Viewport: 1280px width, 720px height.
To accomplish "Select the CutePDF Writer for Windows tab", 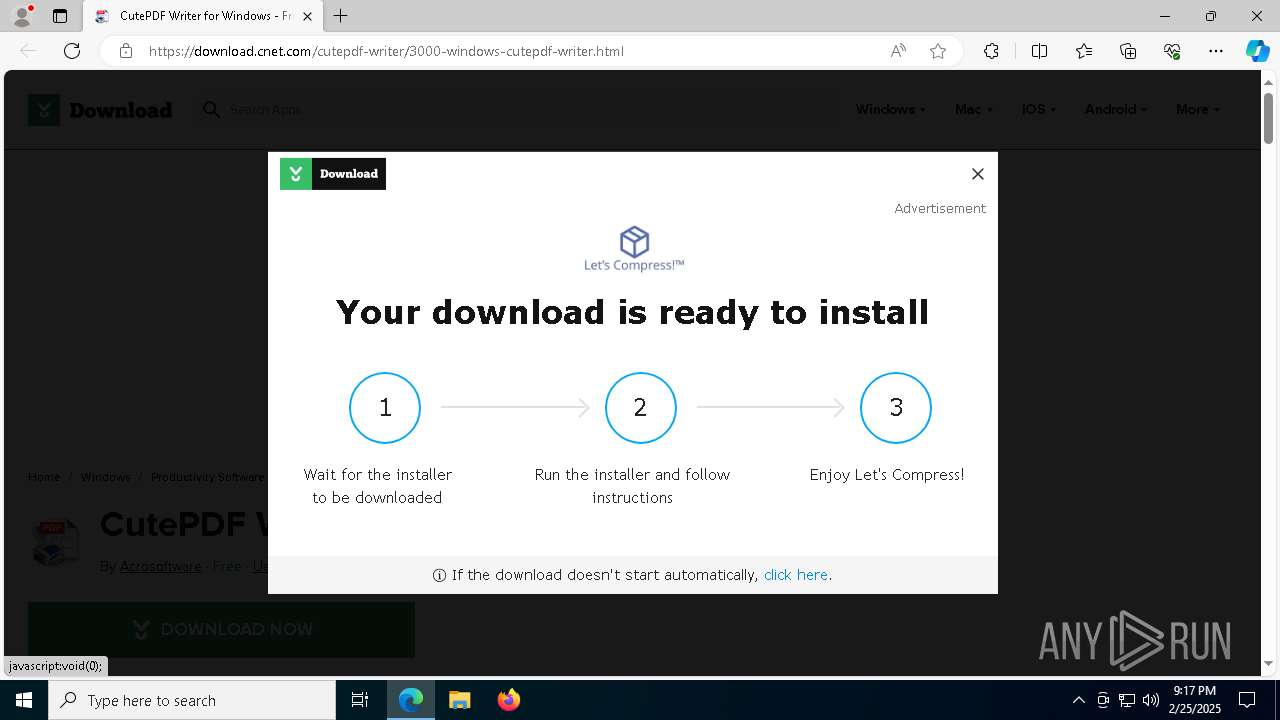I will 203,16.
